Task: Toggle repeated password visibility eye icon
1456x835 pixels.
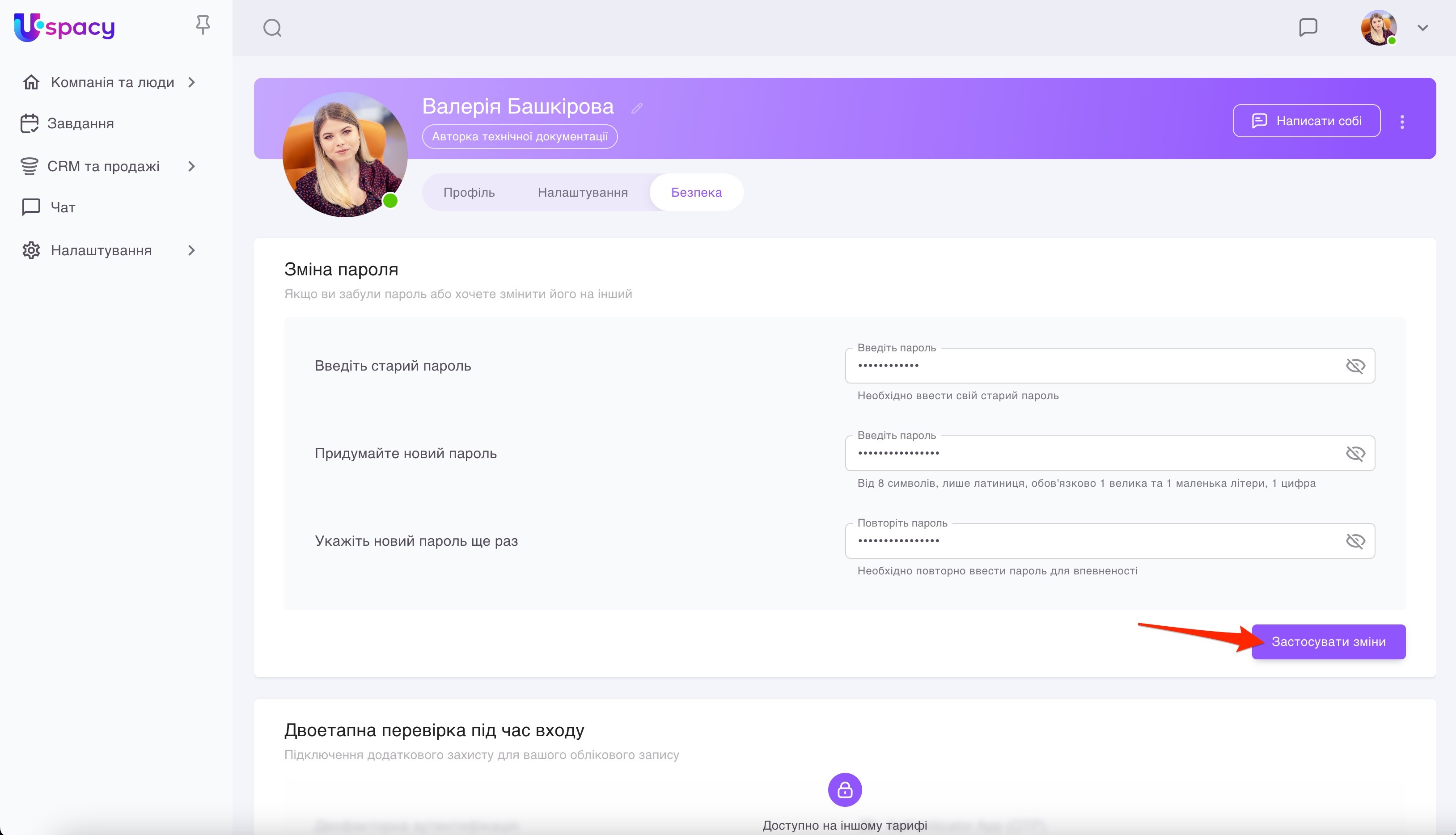Action: click(x=1355, y=541)
